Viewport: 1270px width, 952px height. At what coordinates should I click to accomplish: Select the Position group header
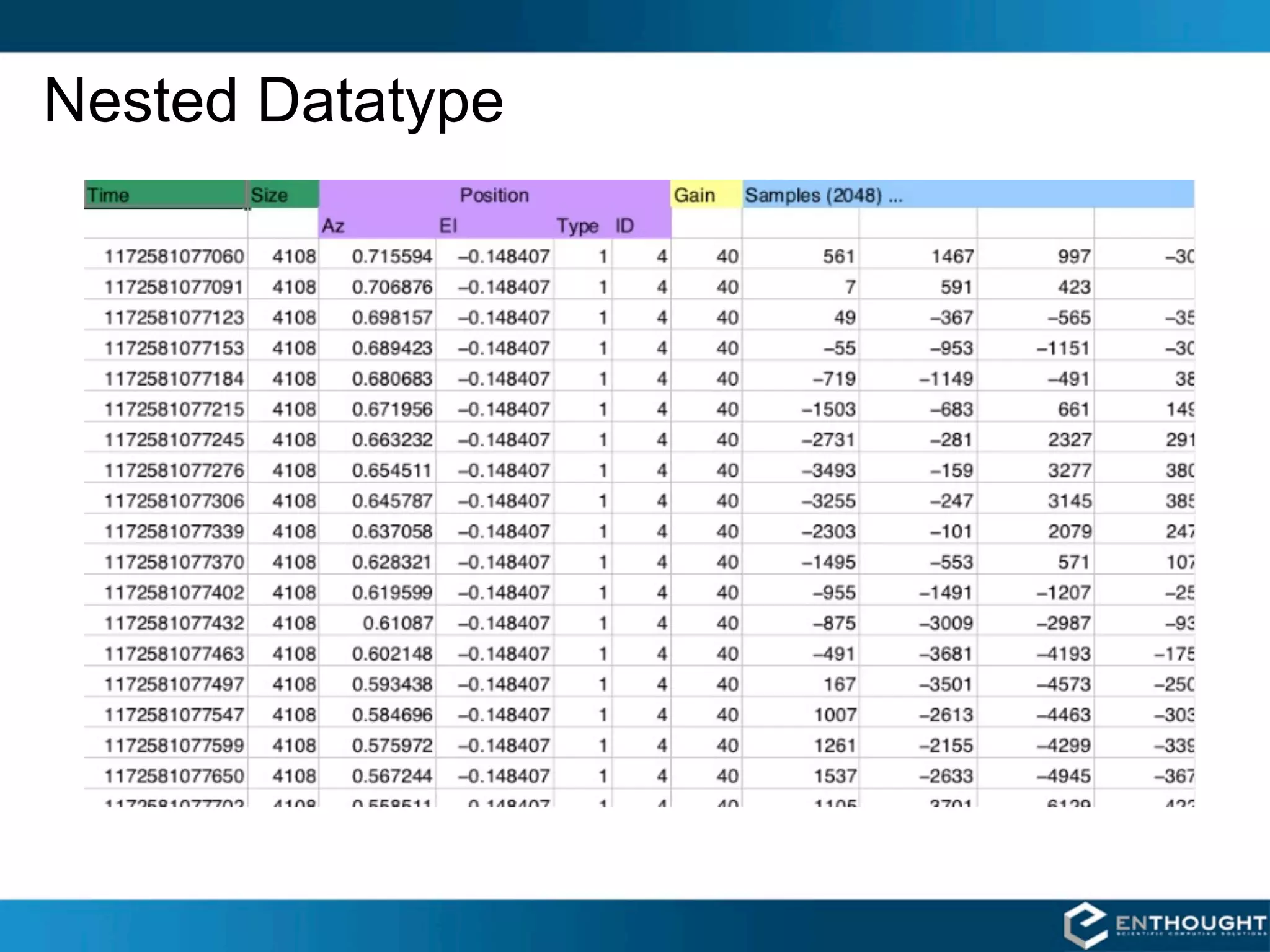coord(494,195)
